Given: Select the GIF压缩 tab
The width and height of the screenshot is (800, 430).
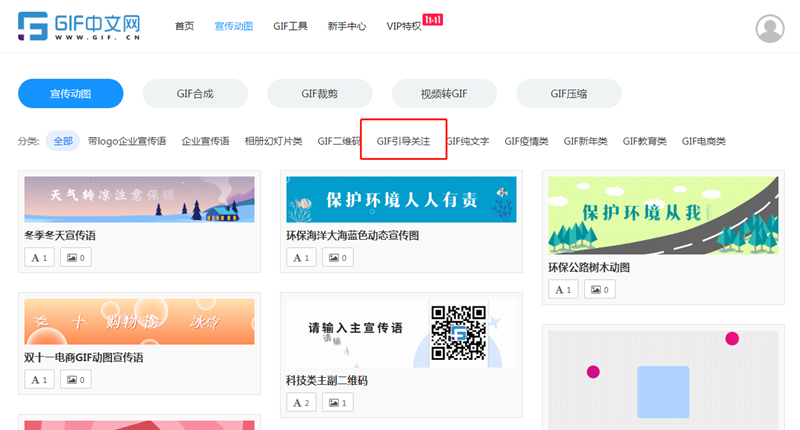Looking at the screenshot, I should point(568,93).
